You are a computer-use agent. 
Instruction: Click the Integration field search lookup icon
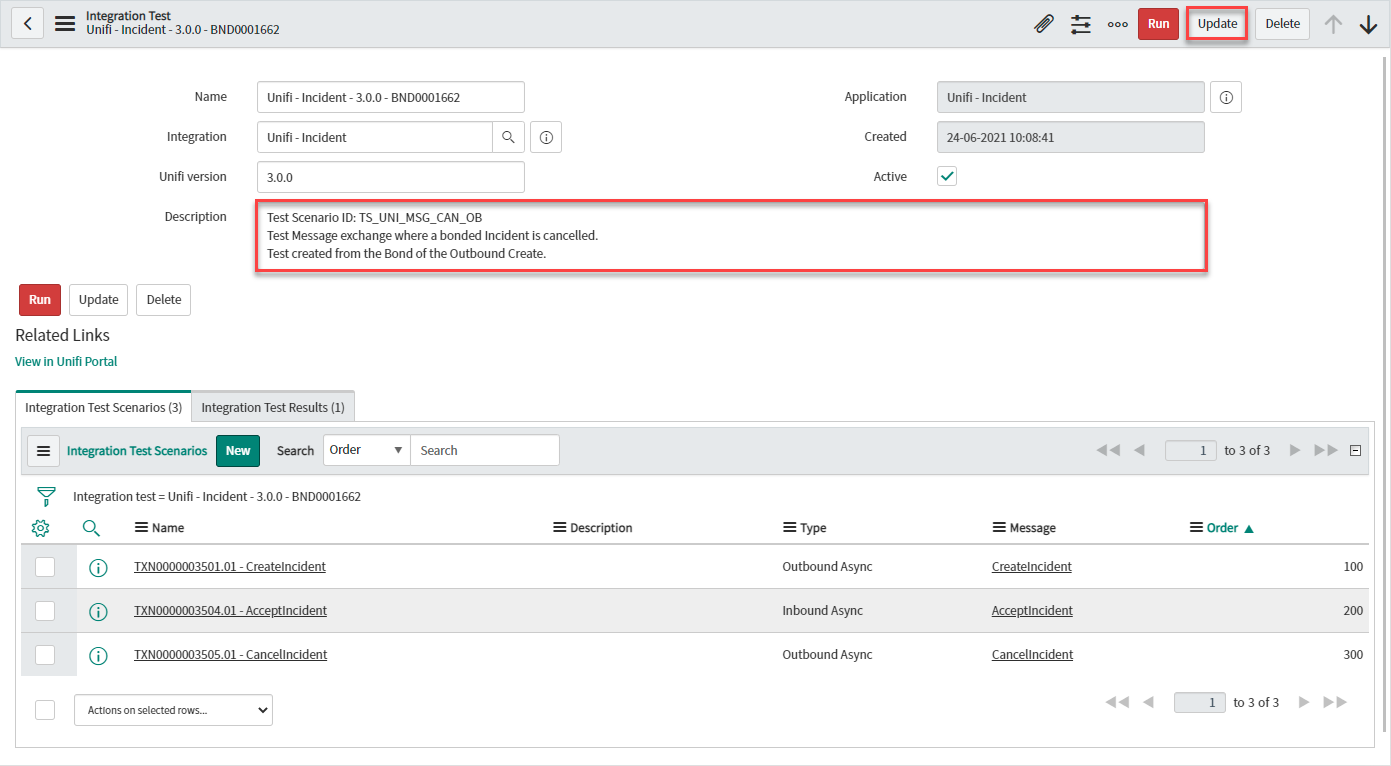click(508, 137)
